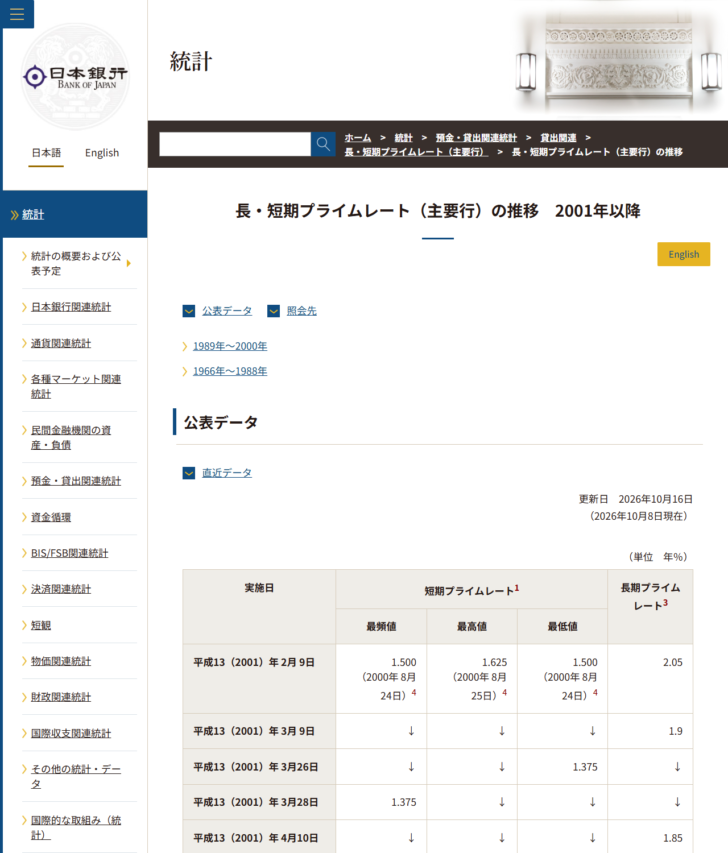The width and height of the screenshot is (728, 853).
Task: Click the 最頻値 column header
Action: 381,627
